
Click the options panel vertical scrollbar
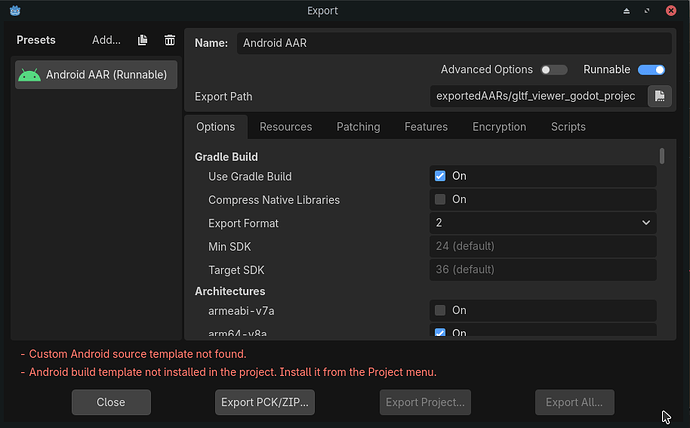662,156
